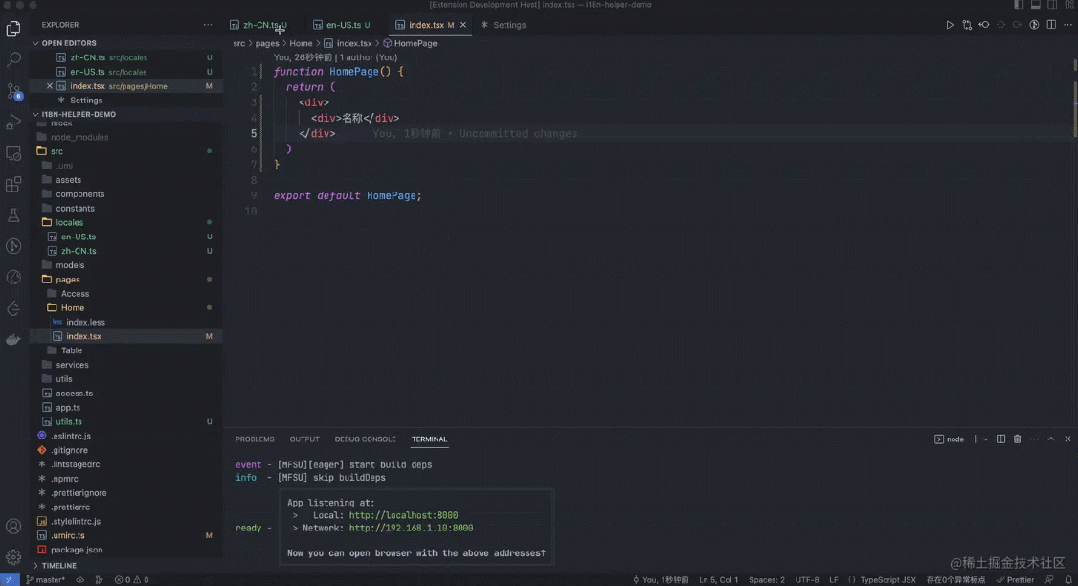Open the Extensions view icon
Image resolution: width=1078 pixels, height=586 pixels.
coord(13,184)
